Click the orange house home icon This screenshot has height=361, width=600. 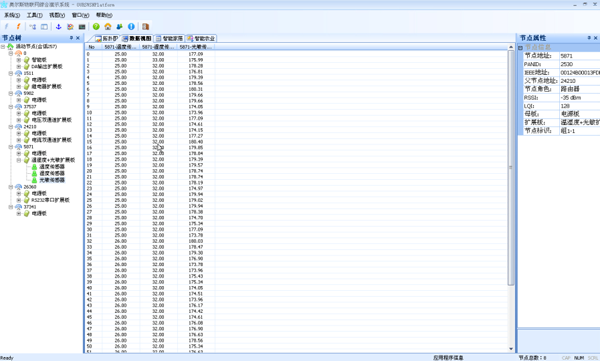(x=108, y=26)
